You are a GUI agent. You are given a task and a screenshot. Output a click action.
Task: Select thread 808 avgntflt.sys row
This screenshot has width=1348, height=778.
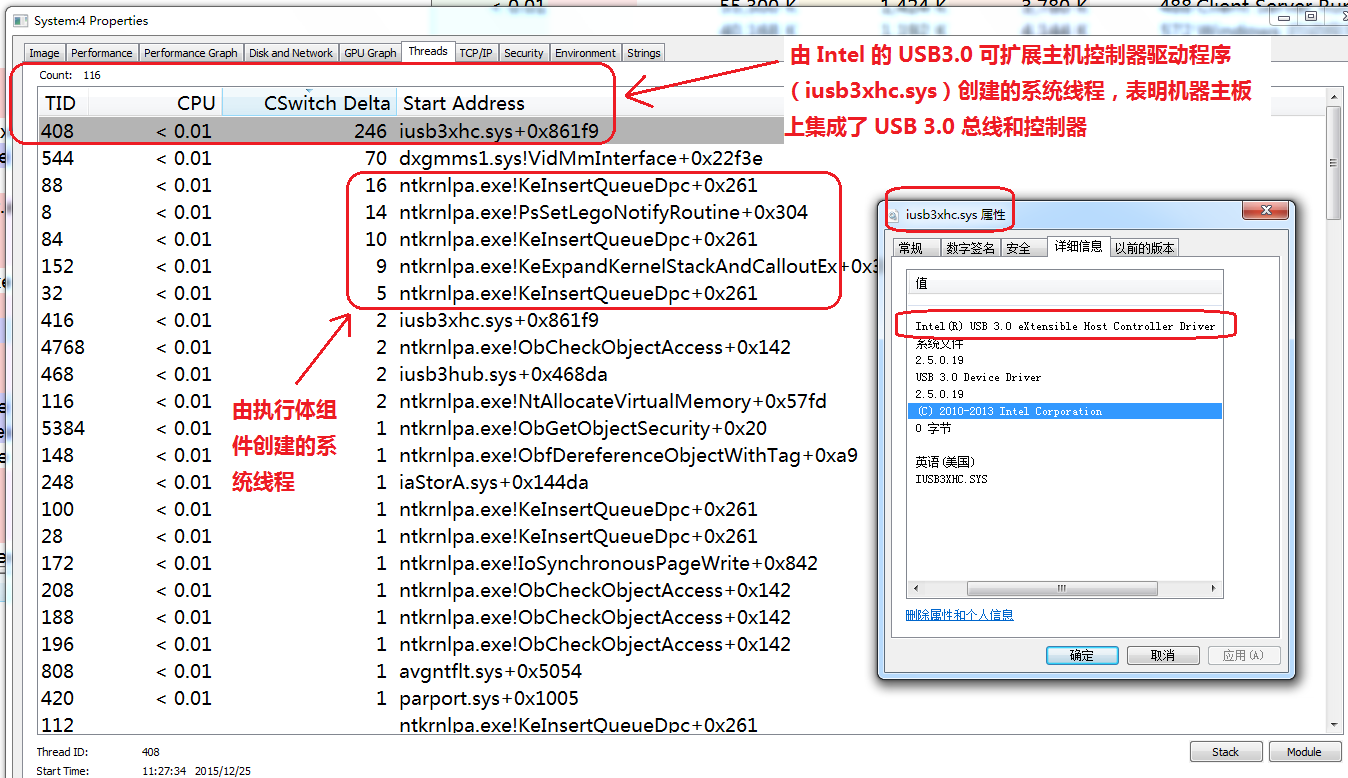click(x=411, y=671)
